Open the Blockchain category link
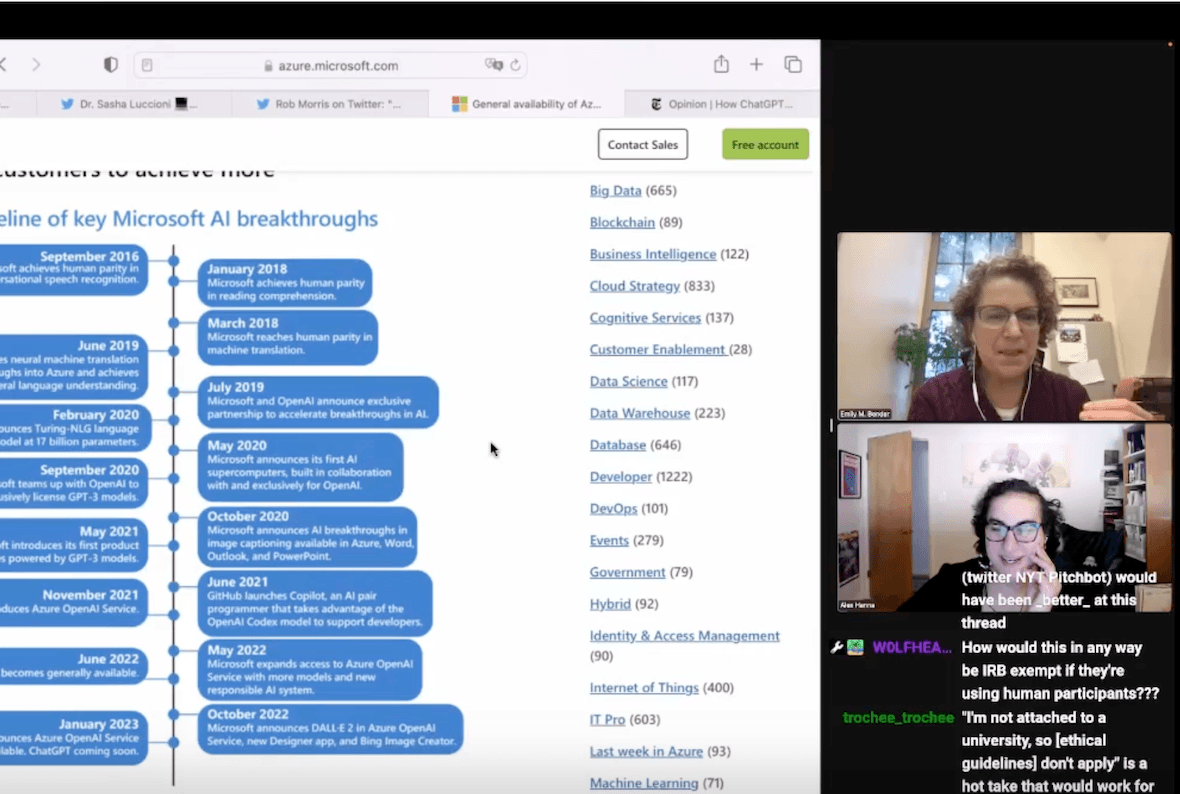 [622, 222]
